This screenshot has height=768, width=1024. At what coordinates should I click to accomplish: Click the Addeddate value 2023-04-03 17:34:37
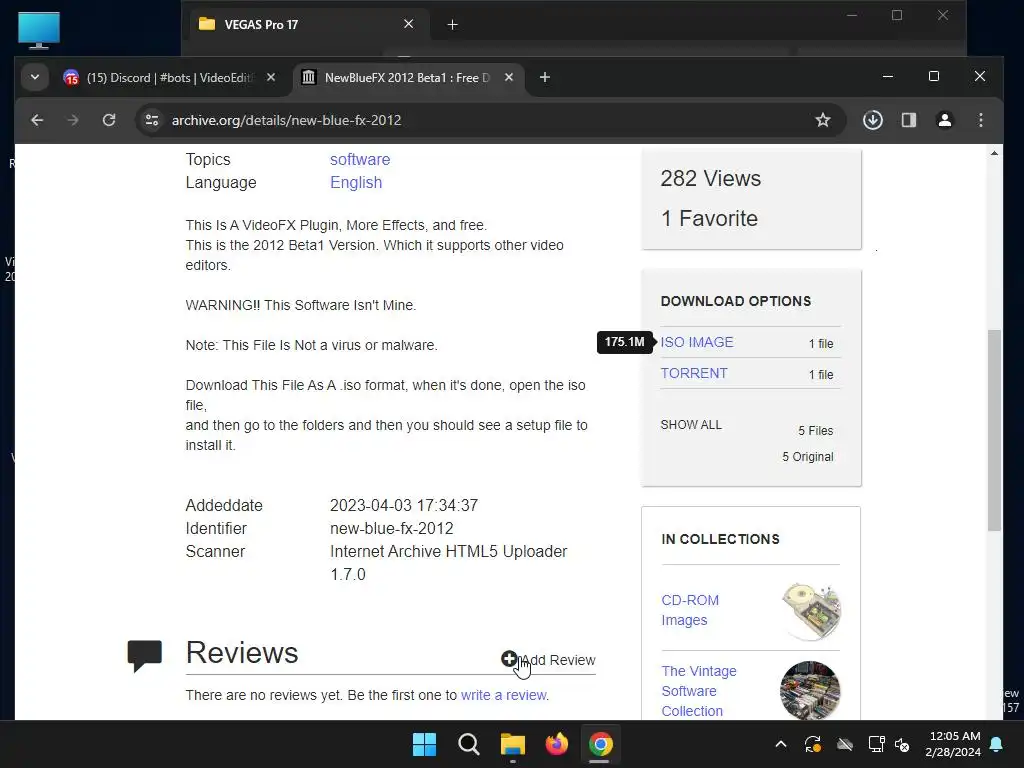coord(404,505)
